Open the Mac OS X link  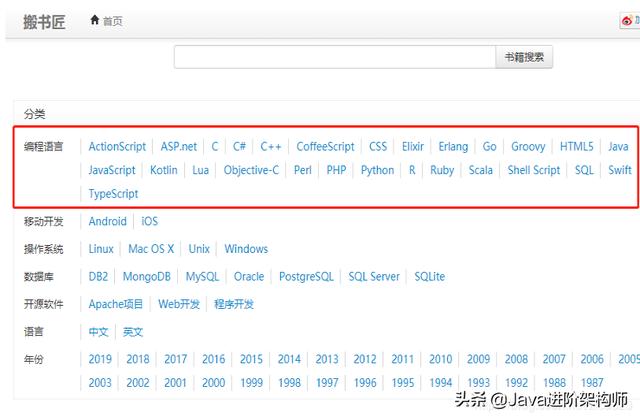[151, 249]
